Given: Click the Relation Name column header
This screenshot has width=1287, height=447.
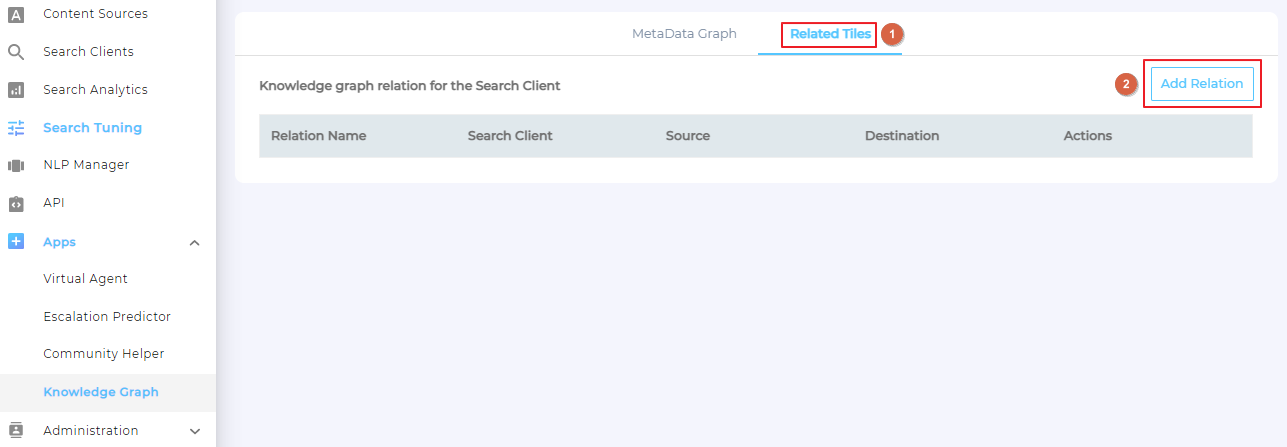Looking at the screenshot, I should click(x=318, y=136).
